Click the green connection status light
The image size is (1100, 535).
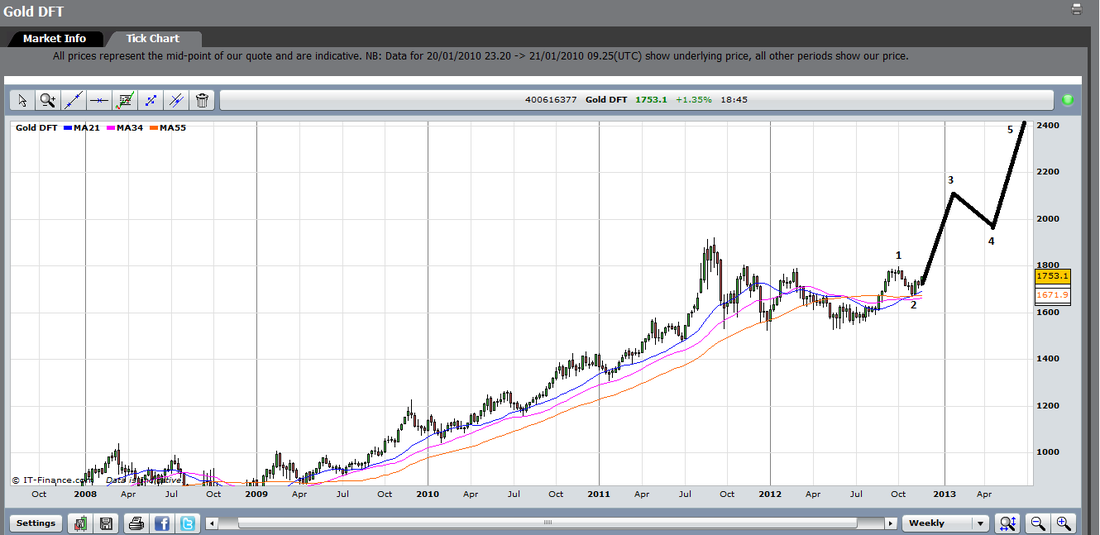[1068, 100]
